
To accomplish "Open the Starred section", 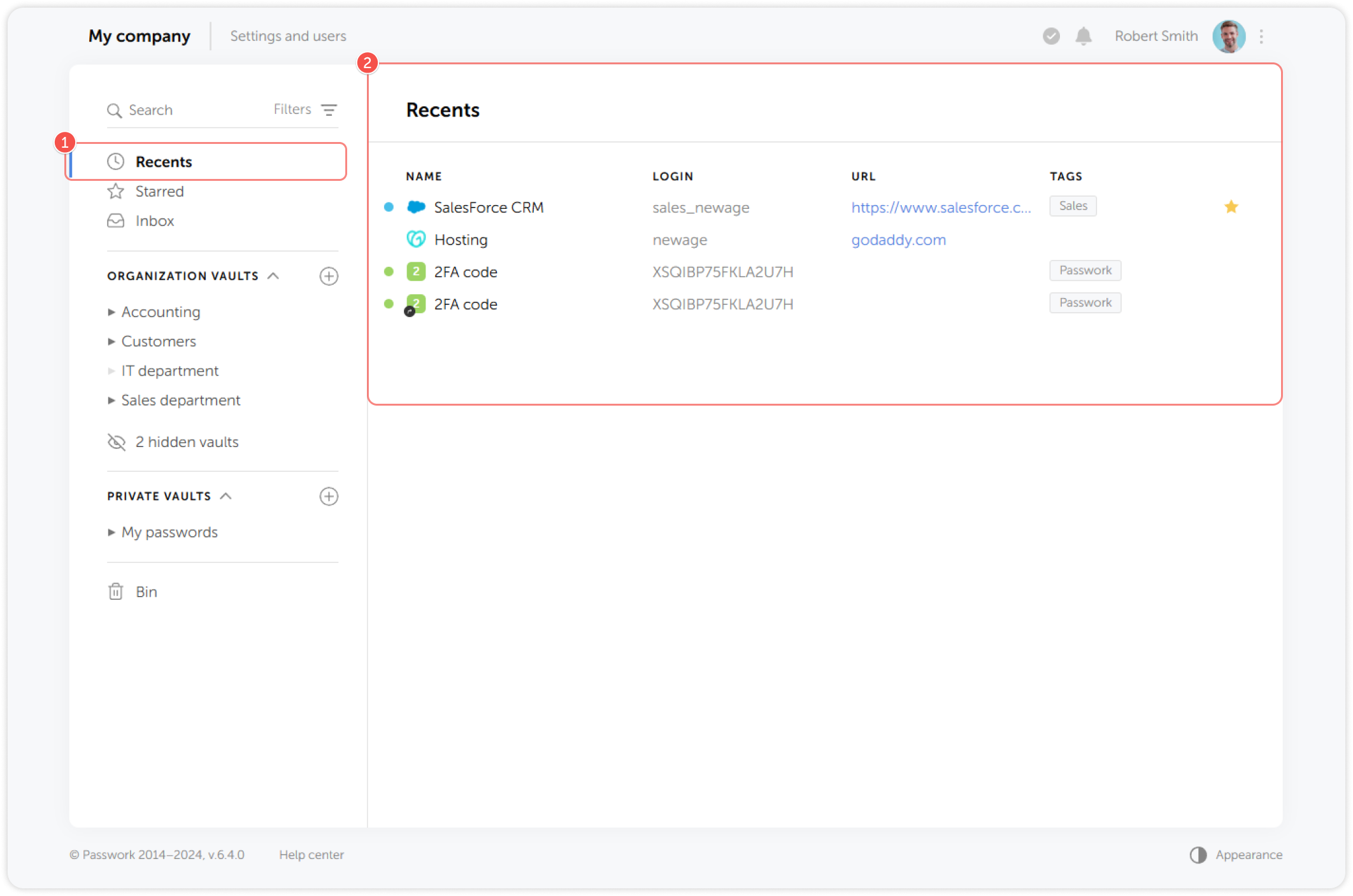I will tap(159, 192).
